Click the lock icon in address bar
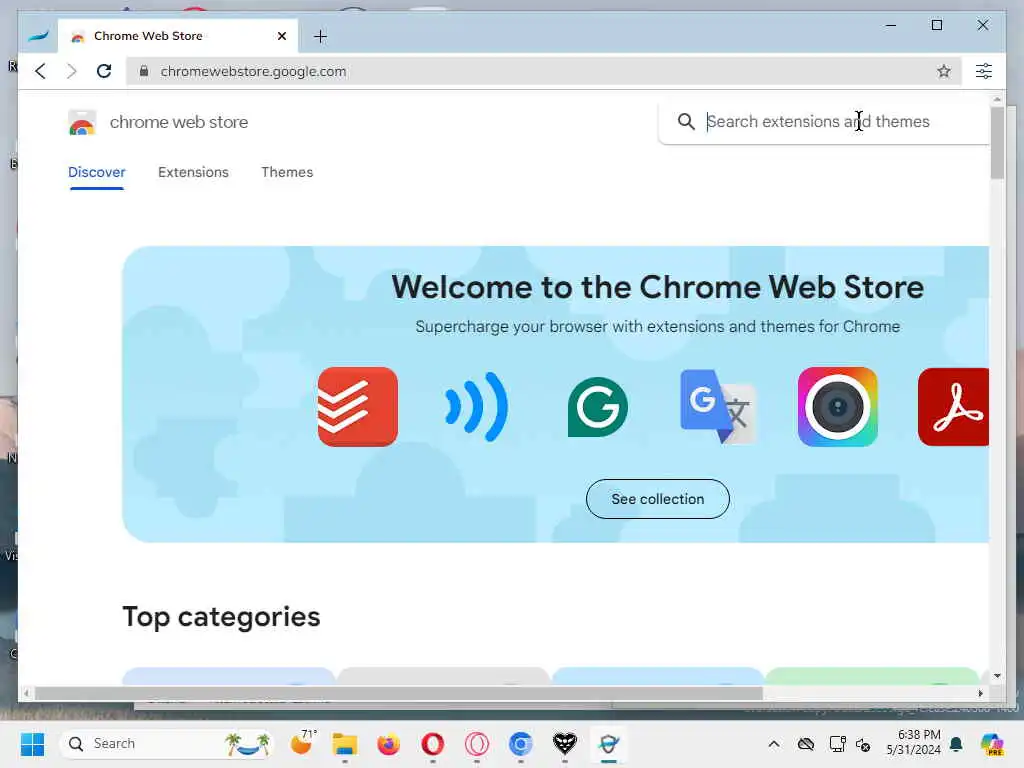 click(x=144, y=71)
